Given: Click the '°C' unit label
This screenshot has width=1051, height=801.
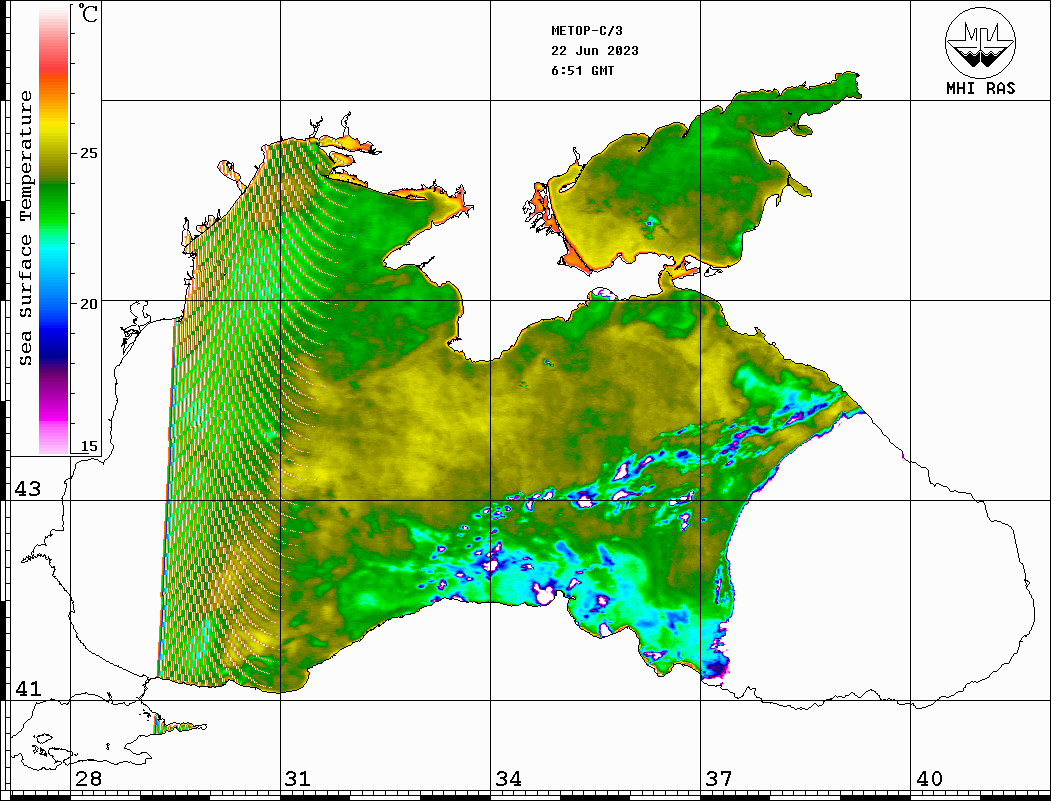Looking at the screenshot, I should pyautogui.click(x=88, y=13).
